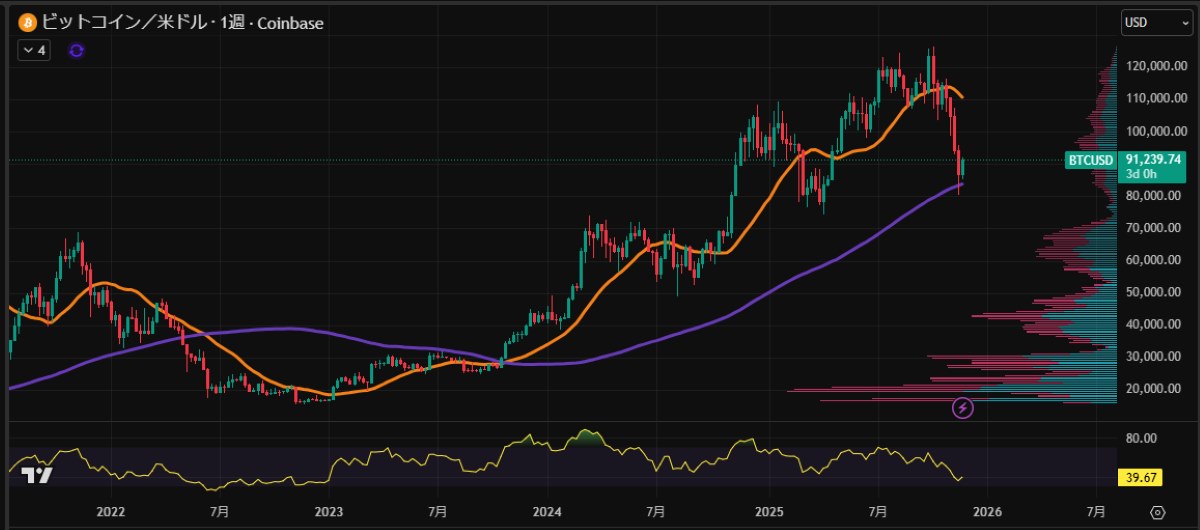Click the 2026 time axis label

986,512
